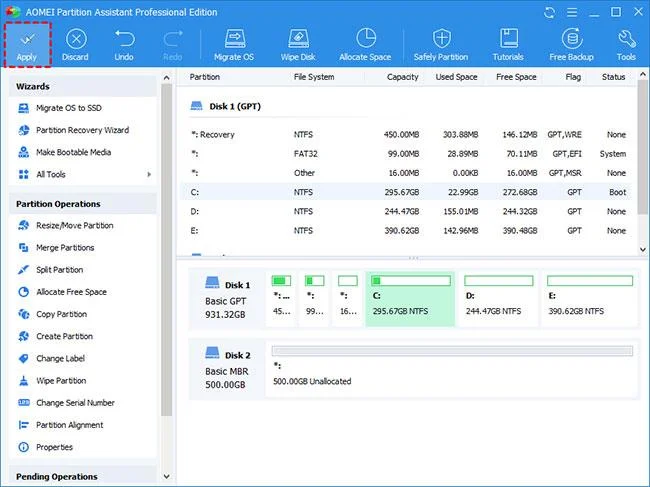Expand All Tools submenu arrow

pos(149,174)
